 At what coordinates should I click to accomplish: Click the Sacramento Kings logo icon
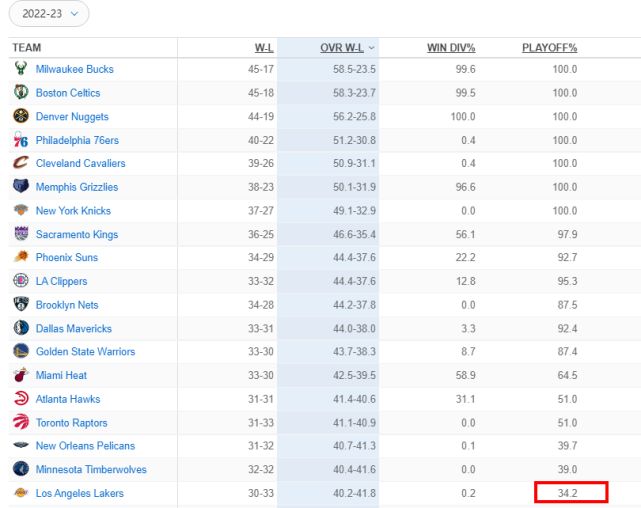pos(21,233)
